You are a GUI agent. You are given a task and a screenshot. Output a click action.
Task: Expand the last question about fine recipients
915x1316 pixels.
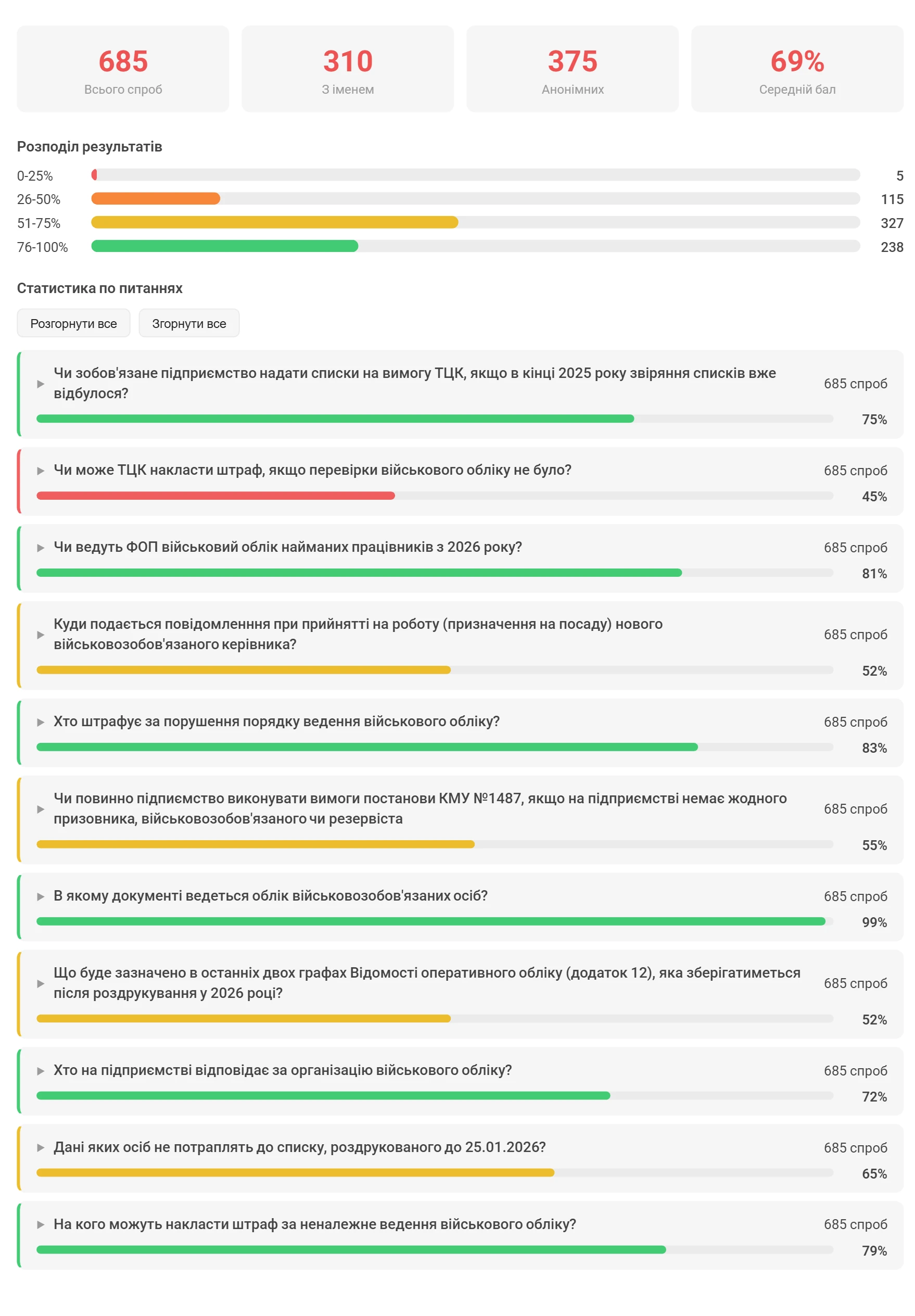coord(314,1224)
